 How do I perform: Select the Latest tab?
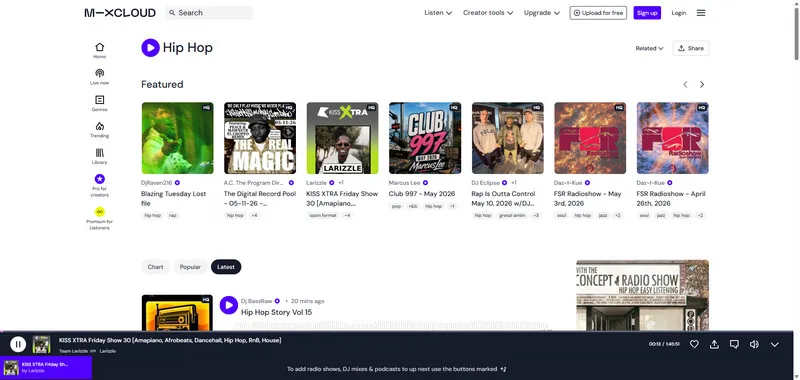pyautogui.click(x=226, y=267)
